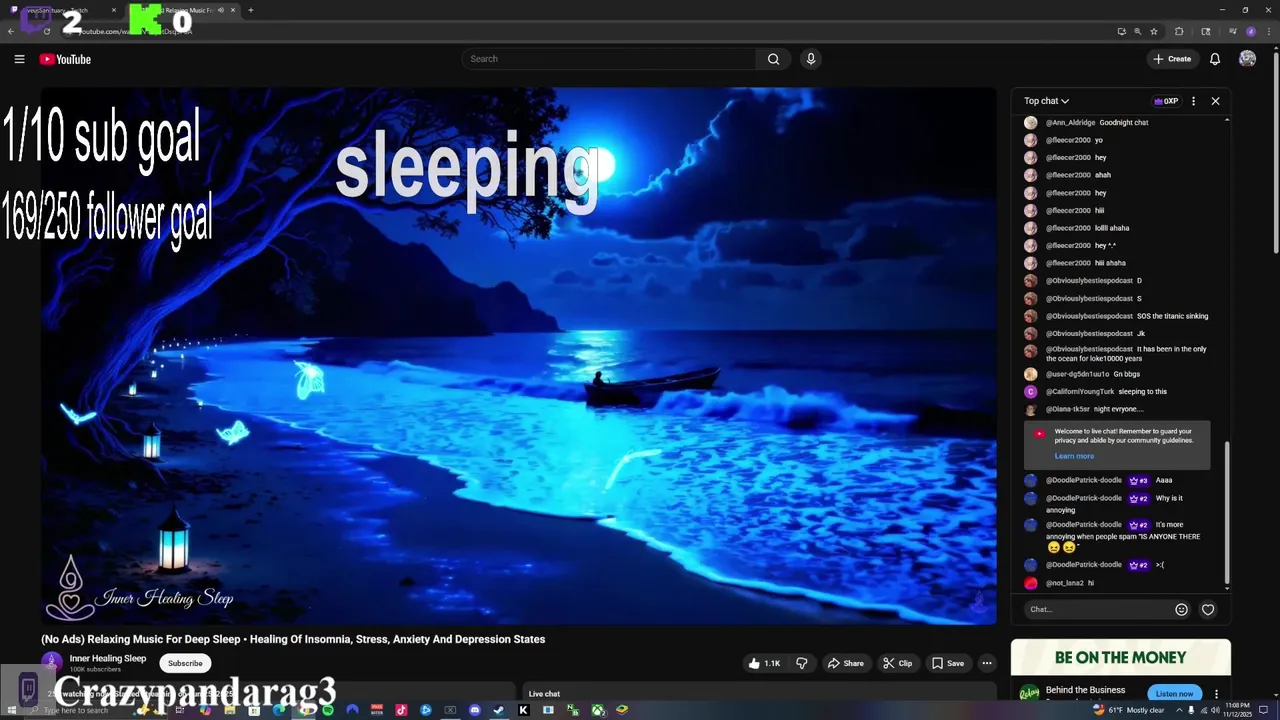Switch to the Twitch browser tab
This screenshot has height=720, width=1280.
coord(65,10)
